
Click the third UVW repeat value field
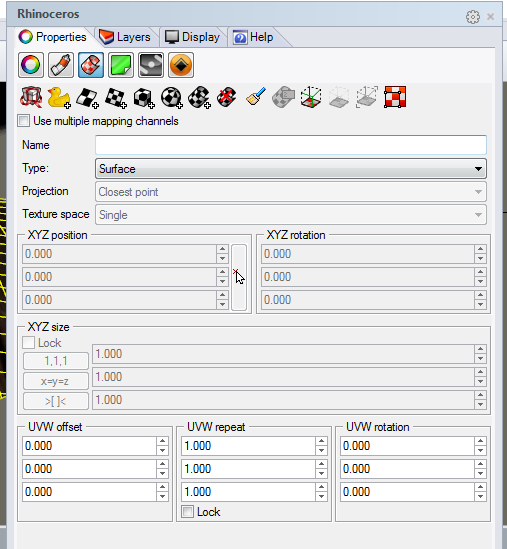[248, 492]
